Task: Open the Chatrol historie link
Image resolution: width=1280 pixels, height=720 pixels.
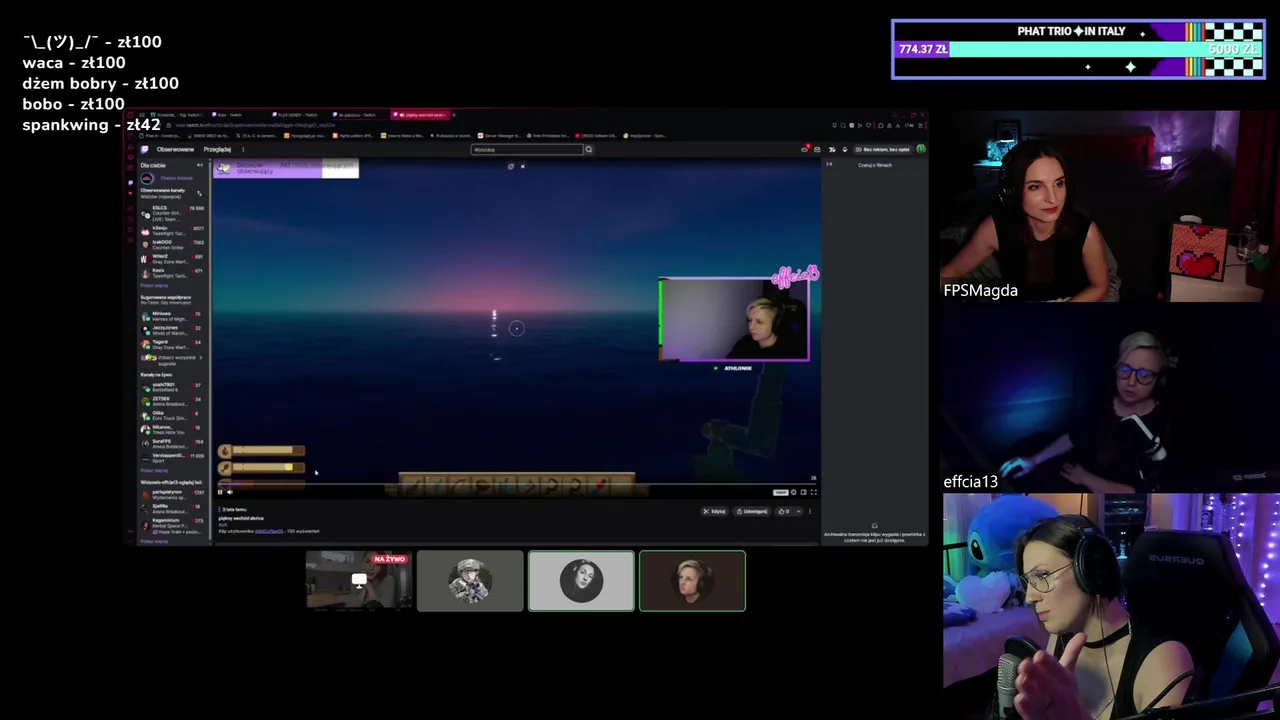Action: pos(176,178)
